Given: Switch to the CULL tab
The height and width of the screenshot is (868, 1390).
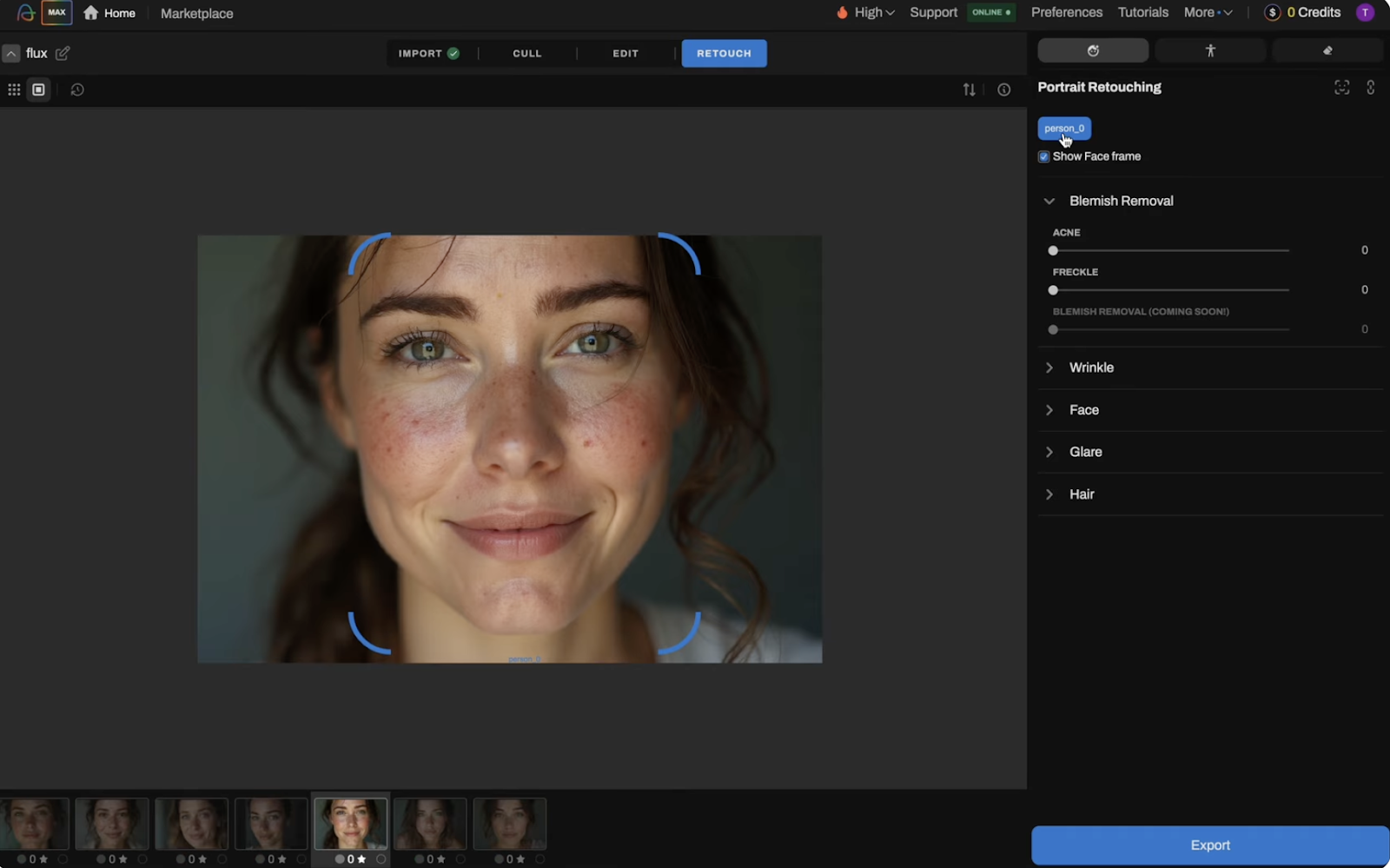Looking at the screenshot, I should point(526,54).
